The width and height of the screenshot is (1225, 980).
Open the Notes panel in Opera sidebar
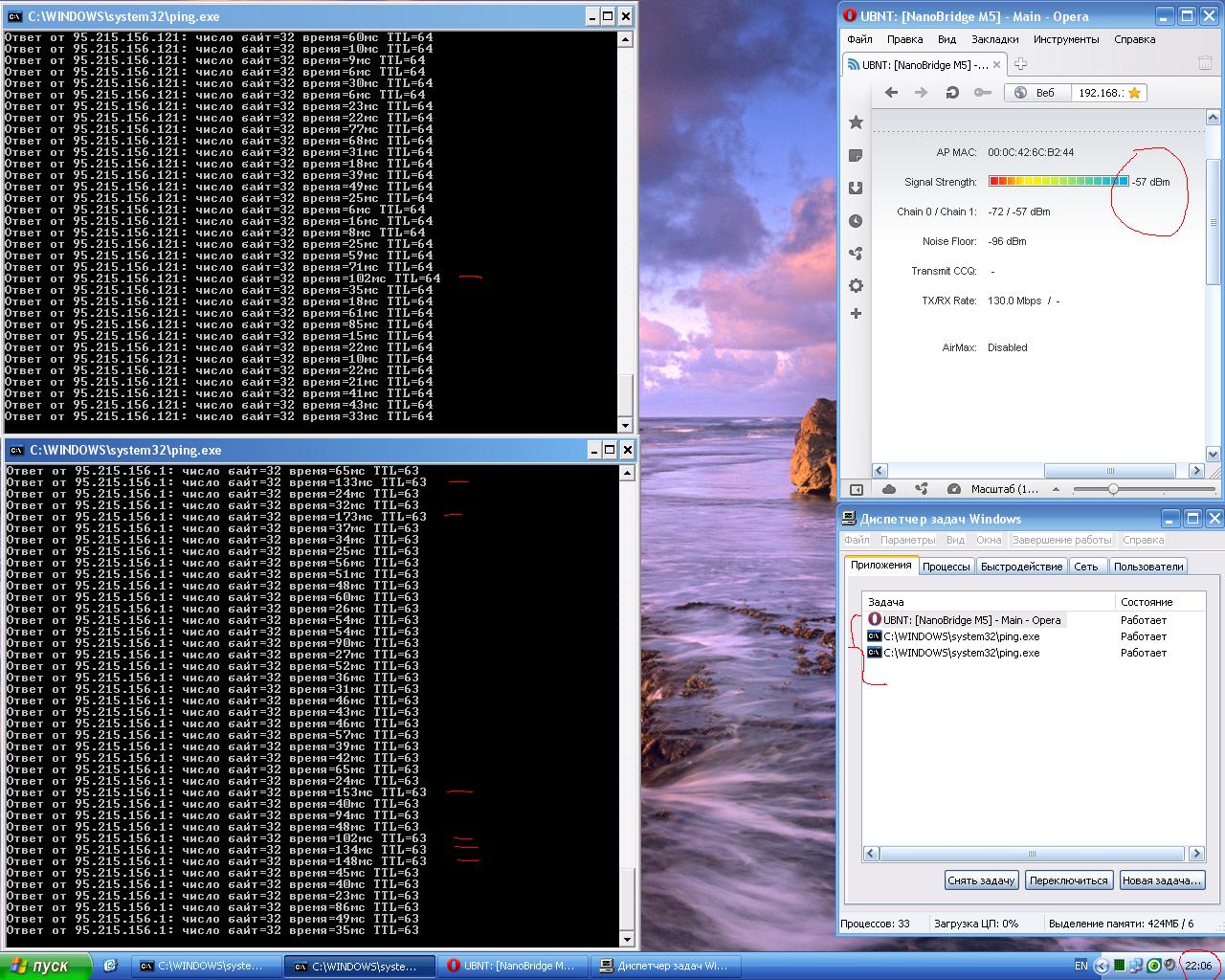856,155
